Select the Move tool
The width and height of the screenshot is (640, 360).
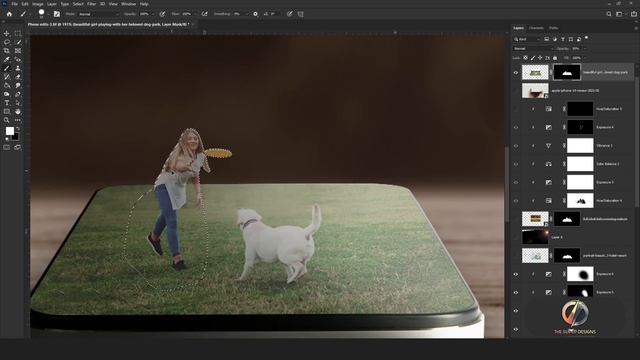click(7, 33)
